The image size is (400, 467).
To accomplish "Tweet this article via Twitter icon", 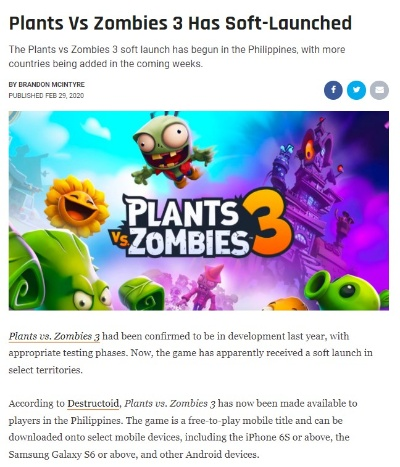I will point(356,90).
